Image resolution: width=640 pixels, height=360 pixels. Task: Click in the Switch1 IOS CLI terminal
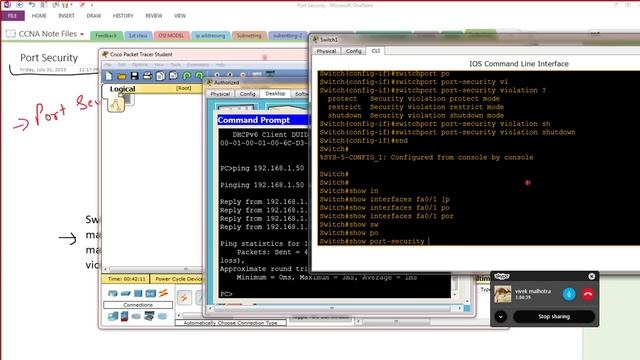[x=478, y=158]
